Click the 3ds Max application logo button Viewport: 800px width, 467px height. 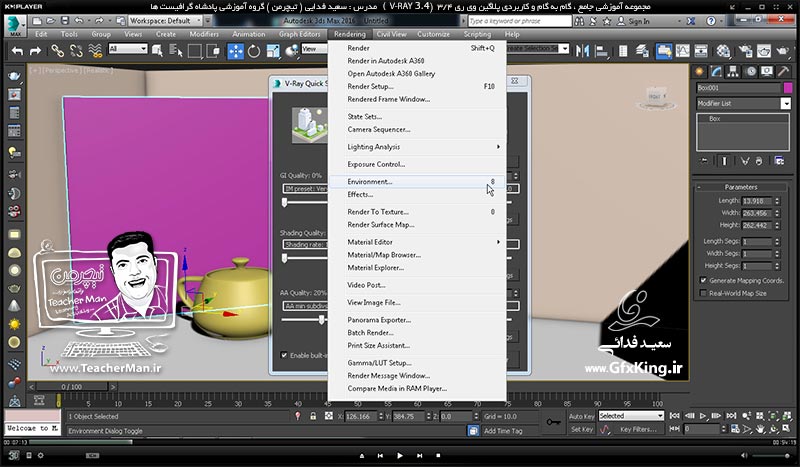pos(15,26)
